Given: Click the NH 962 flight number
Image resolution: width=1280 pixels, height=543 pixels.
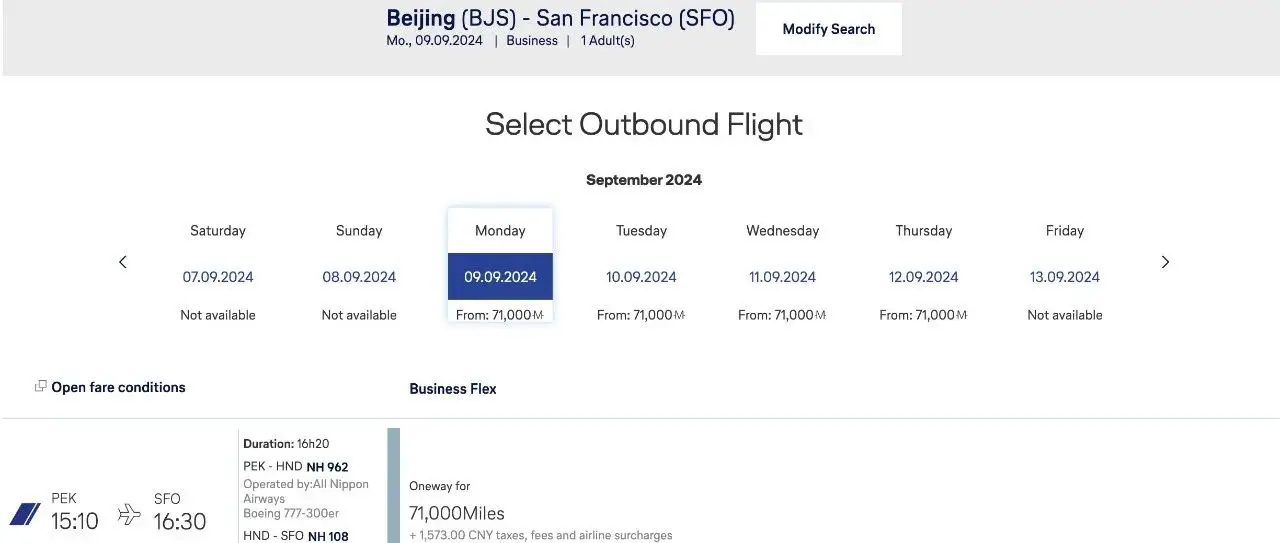Looking at the screenshot, I should 327,467.
